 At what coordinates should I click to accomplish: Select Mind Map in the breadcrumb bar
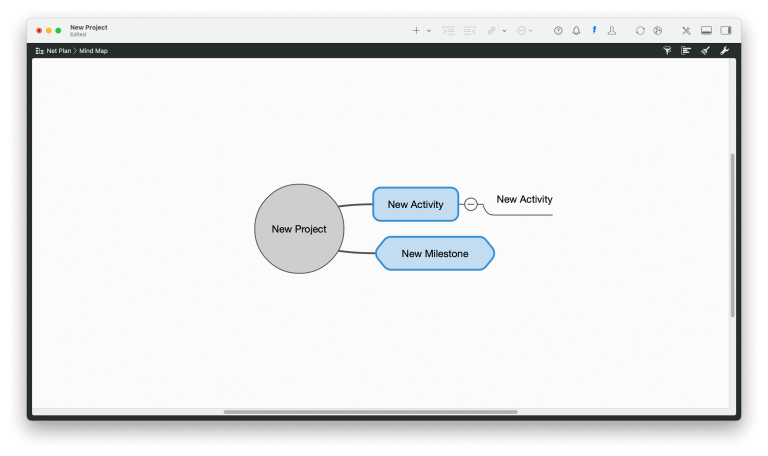(x=93, y=50)
